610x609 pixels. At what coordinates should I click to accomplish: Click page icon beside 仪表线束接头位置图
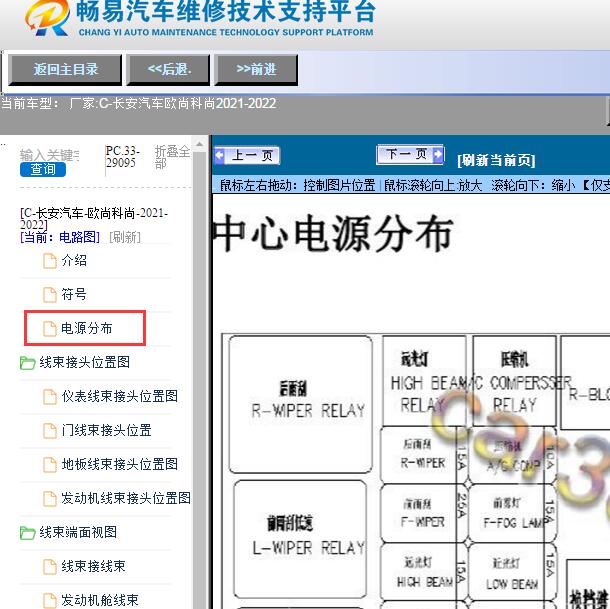(x=49, y=397)
